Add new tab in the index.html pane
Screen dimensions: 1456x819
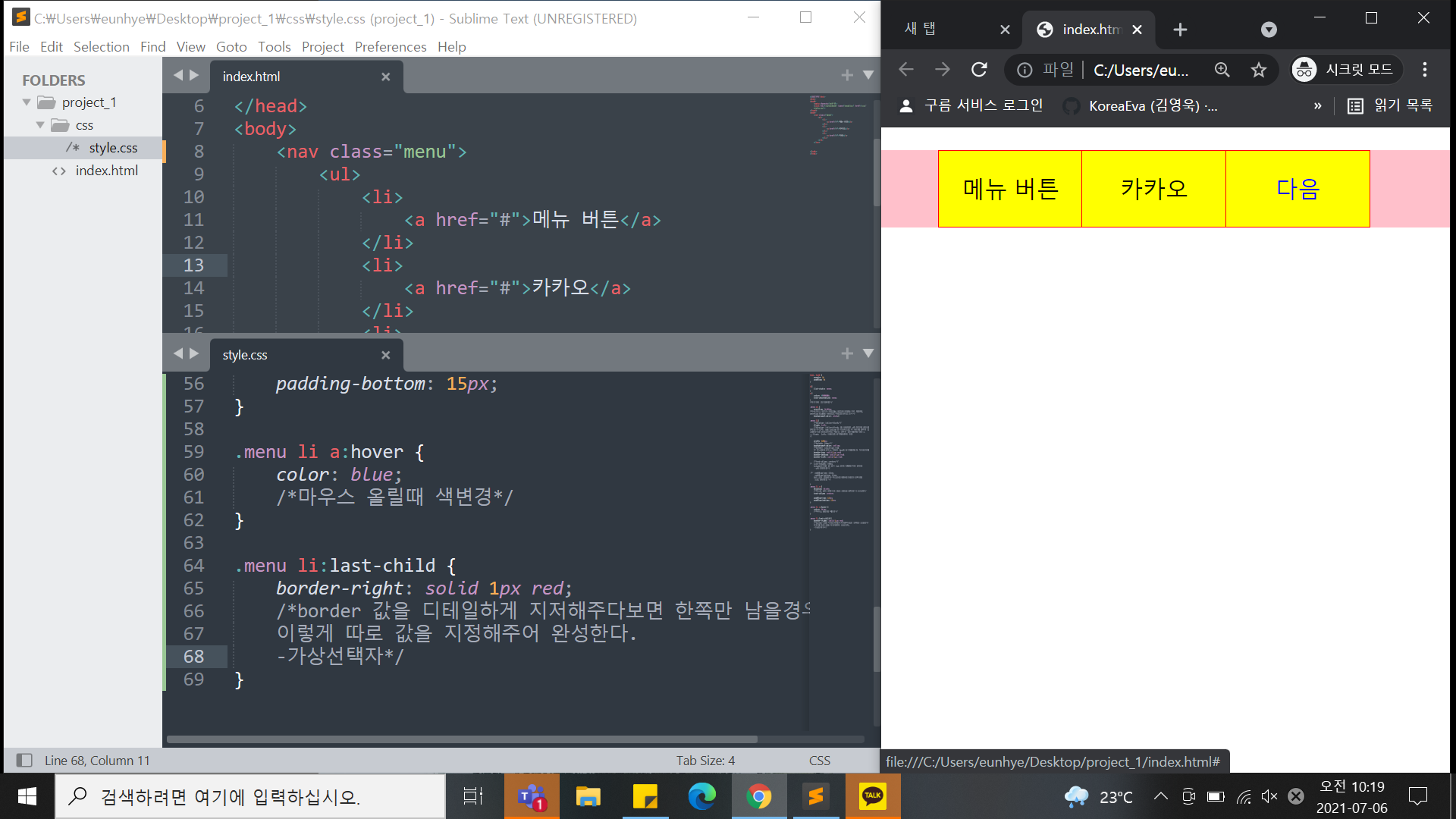tap(847, 75)
